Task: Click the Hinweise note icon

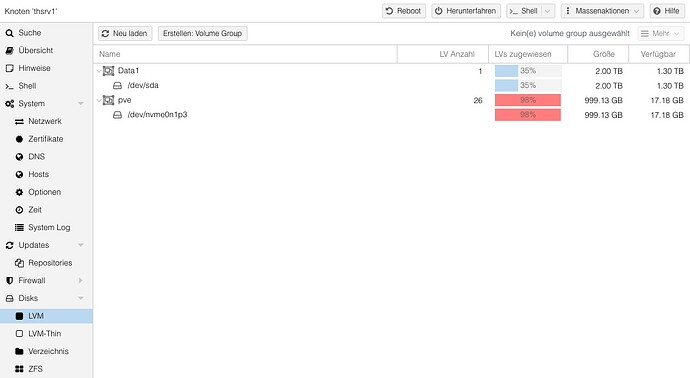Action: pyautogui.click(x=10, y=68)
